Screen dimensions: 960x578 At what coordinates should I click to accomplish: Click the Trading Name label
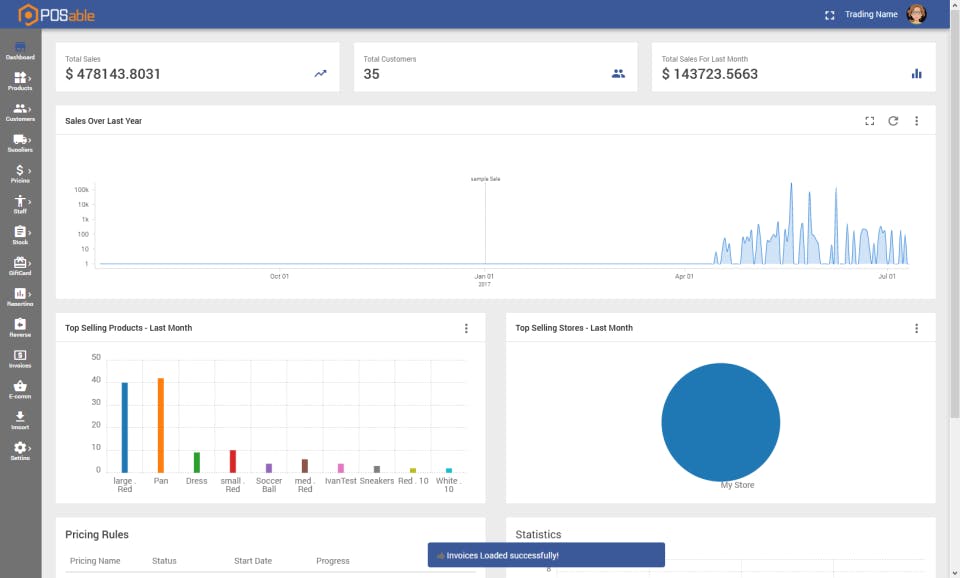coord(871,14)
